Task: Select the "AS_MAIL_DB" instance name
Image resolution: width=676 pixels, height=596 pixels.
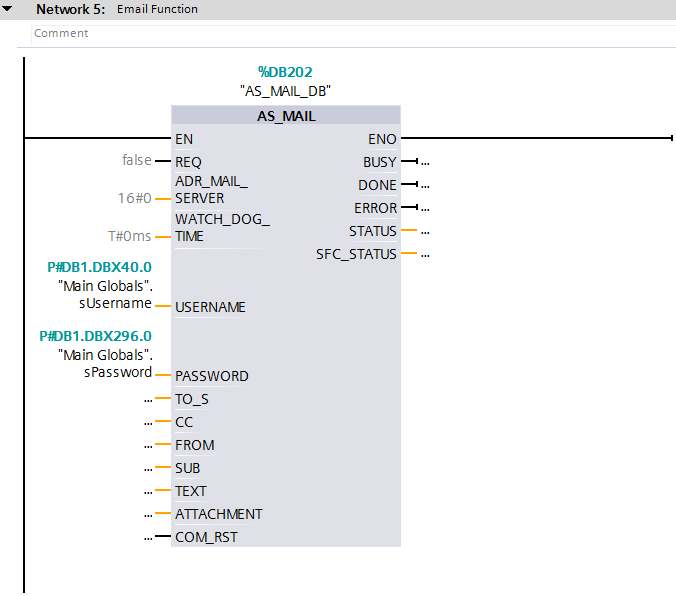Action: (x=285, y=90)
